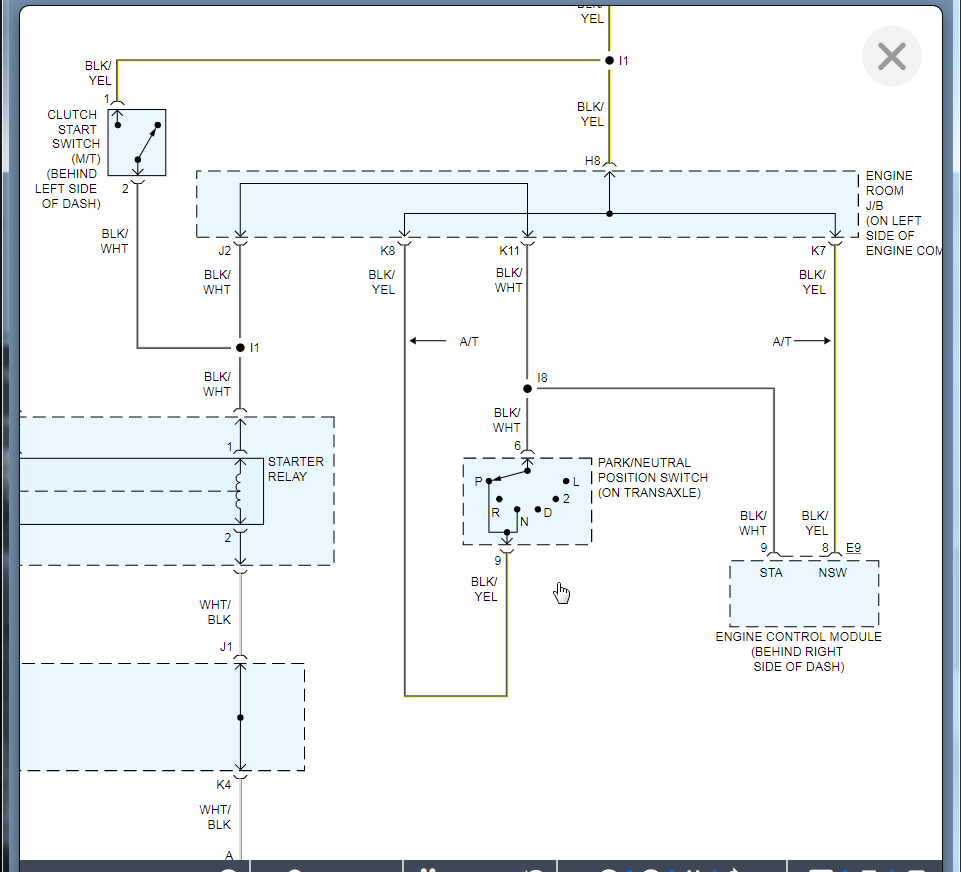Click the H8 connector on the junction block

pos(609,166)
